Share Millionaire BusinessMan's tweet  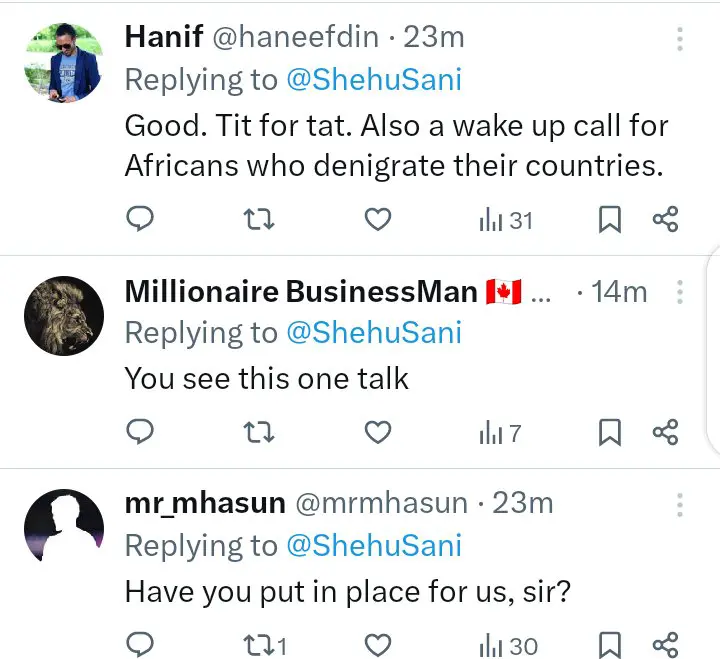pos(665,432)
